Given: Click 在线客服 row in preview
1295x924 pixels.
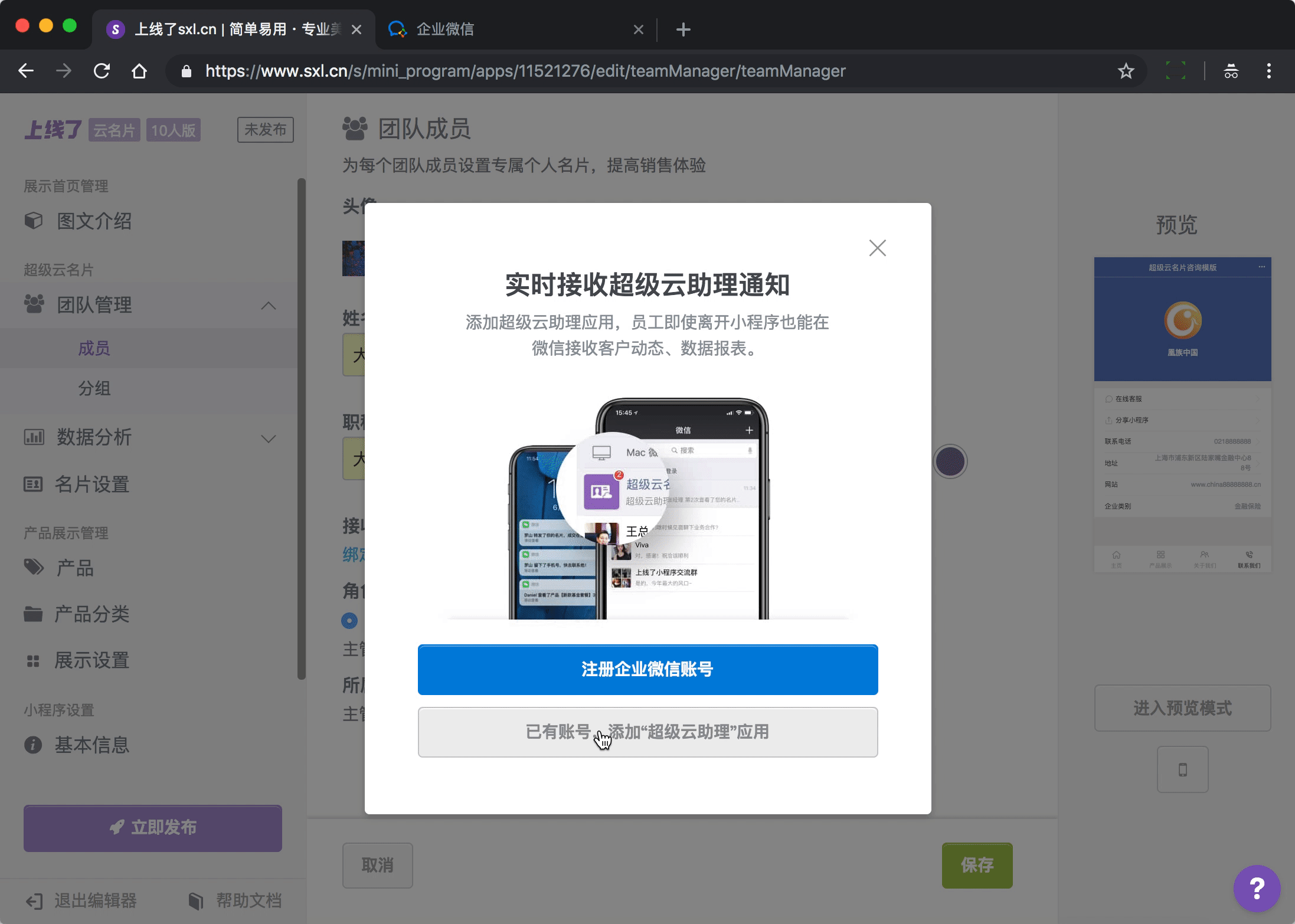Looking at the screenshot, I should [1182, 399].
